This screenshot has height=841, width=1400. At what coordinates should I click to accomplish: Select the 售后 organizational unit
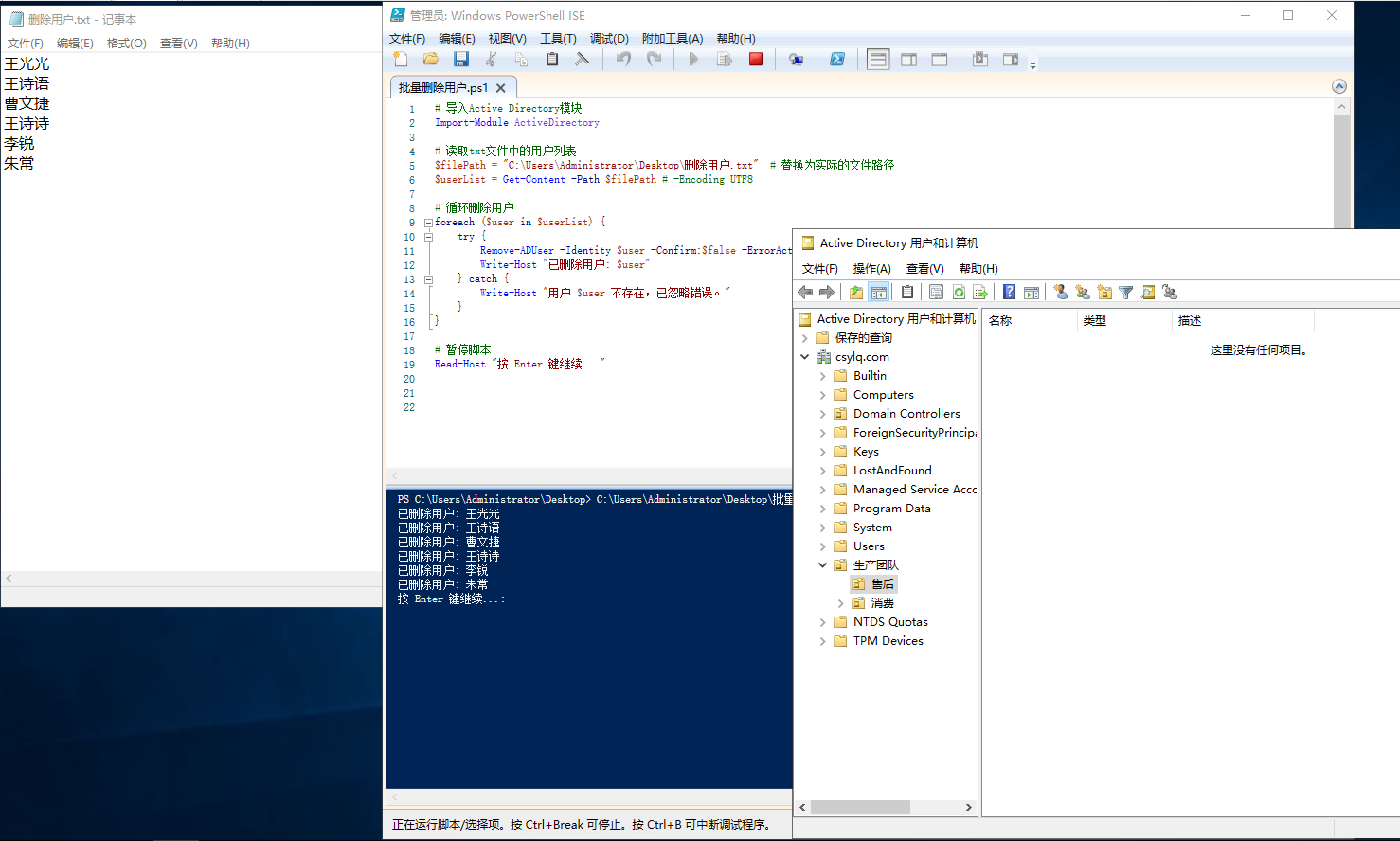click(873, 584)
